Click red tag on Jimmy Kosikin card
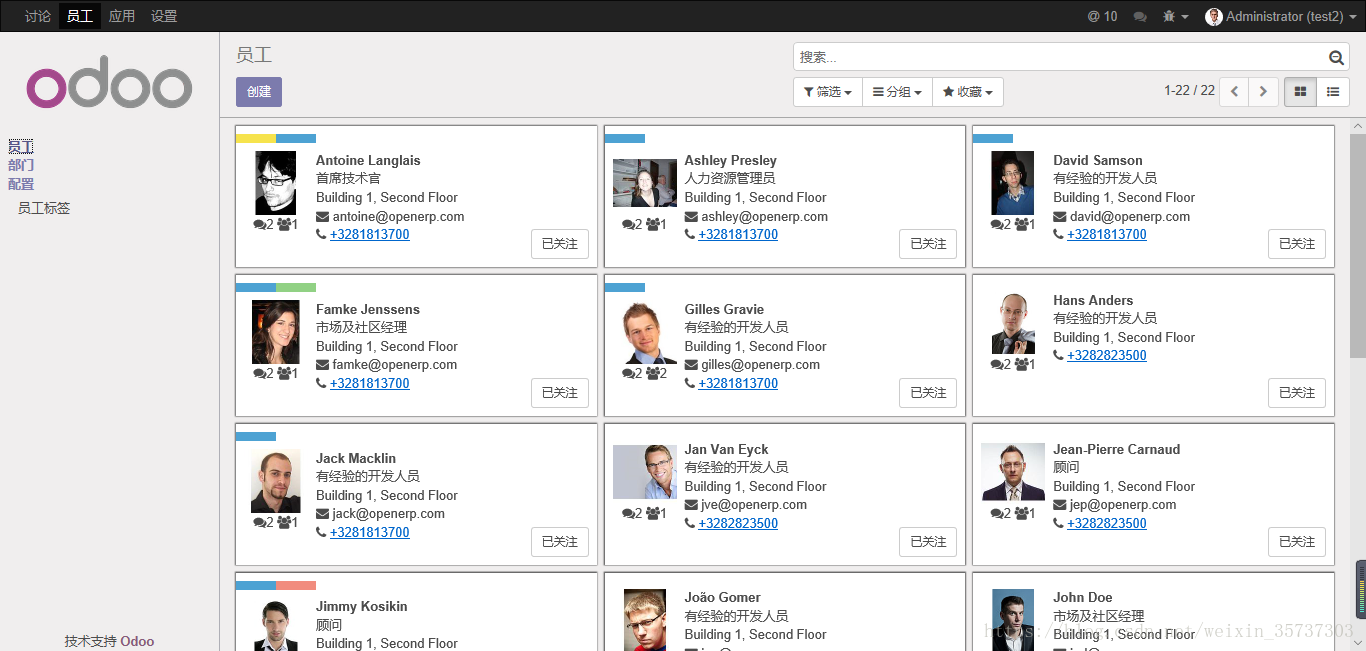The width and height of the screenshot is (1366, 651). tap(296, 585)
